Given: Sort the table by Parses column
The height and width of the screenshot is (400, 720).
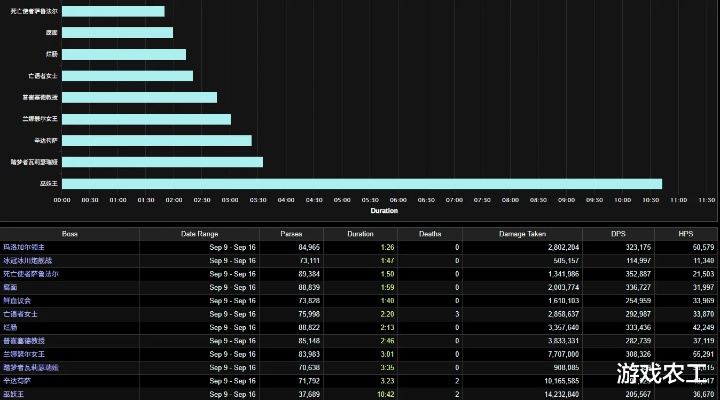Looking at the screenshot, I should [x=291, y=233].
